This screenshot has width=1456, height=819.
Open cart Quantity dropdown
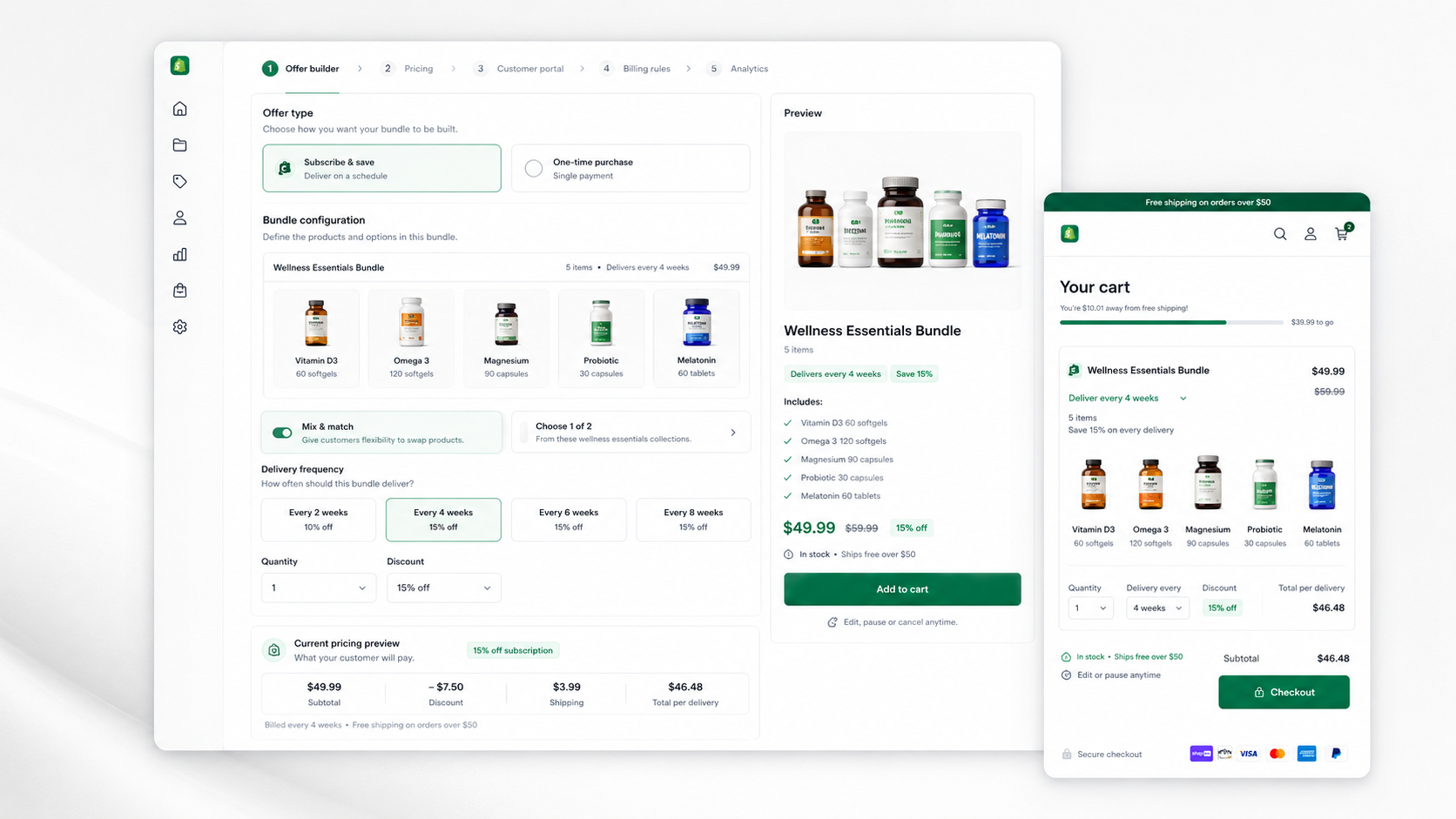pos(1090,608)
